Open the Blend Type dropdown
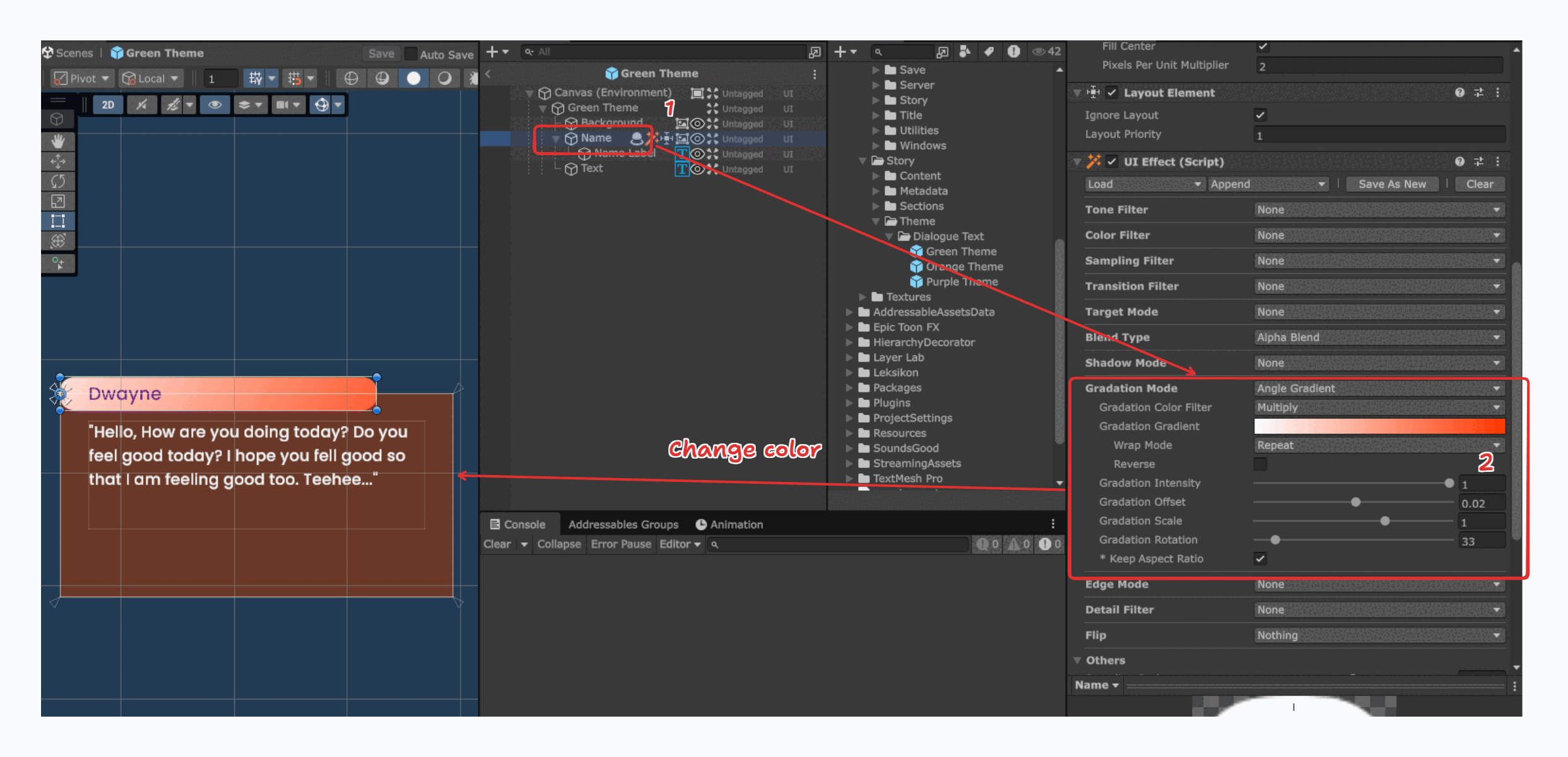1568x757 pixels. [x=1379, y=337]
